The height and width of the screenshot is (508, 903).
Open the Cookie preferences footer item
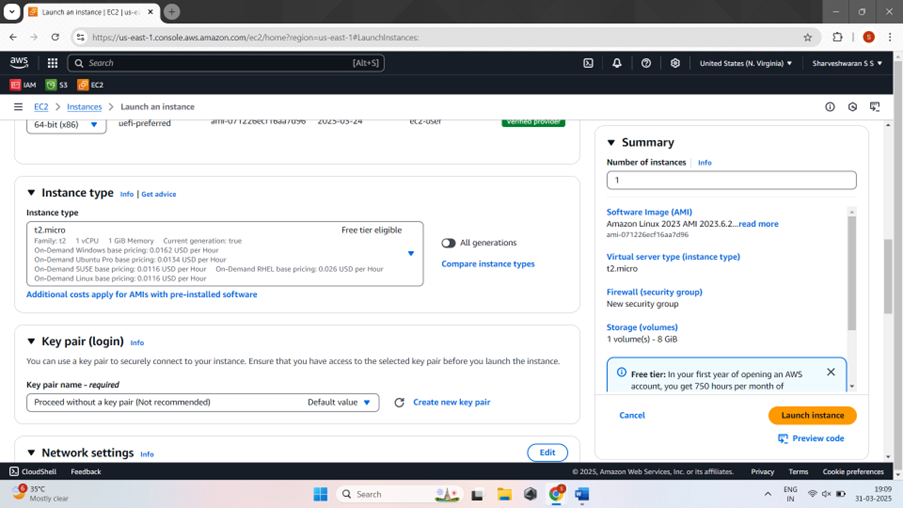[x=853, y=471]
